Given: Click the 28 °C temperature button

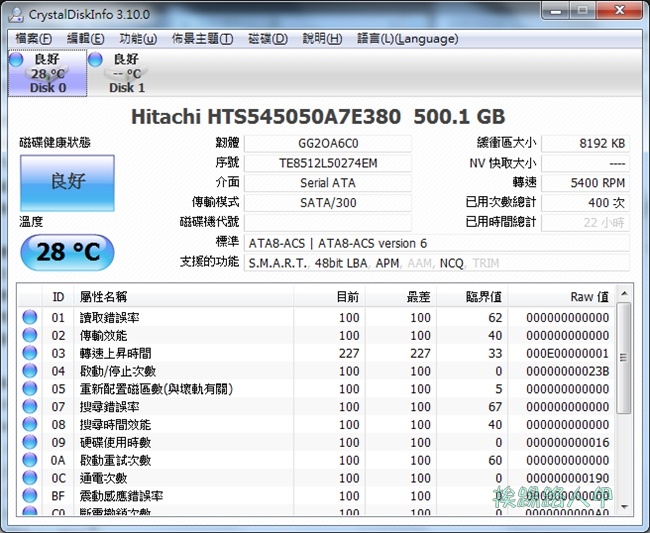Looking at the screenshot, I should tap(67, 252).
